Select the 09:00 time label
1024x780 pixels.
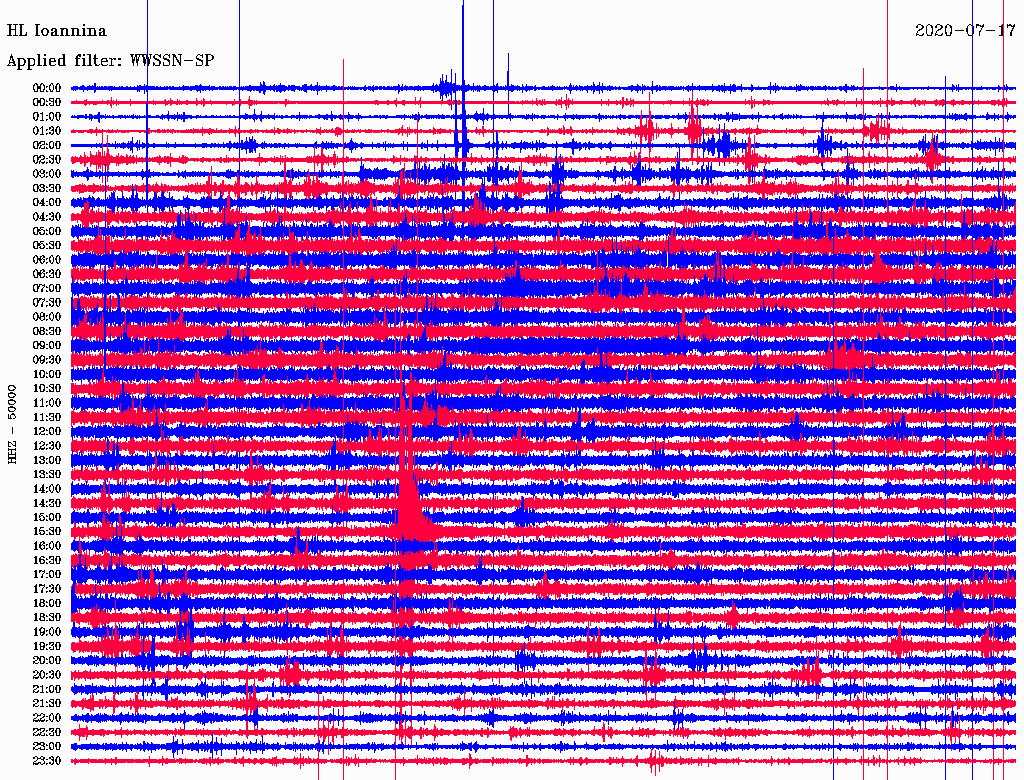(47, 346)
